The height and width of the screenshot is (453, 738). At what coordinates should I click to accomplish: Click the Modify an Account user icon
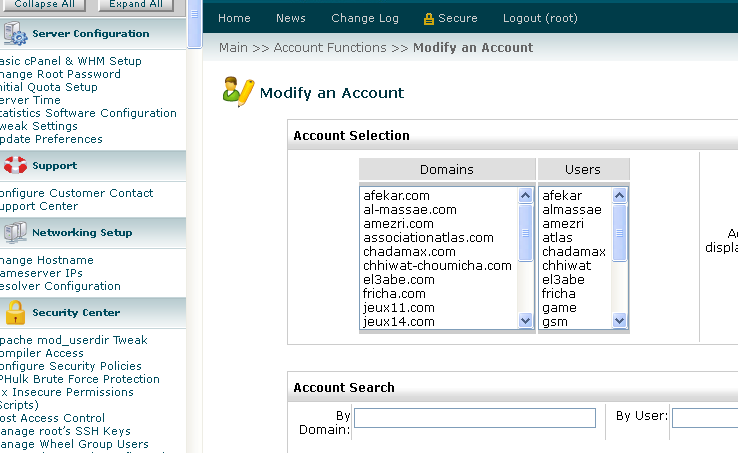point(238,92)
